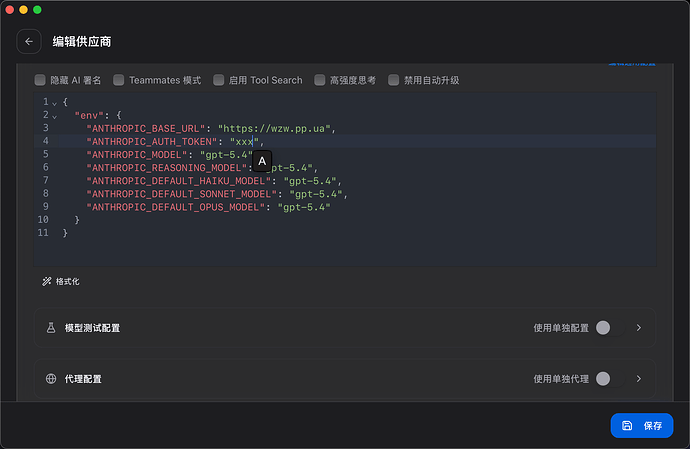690x449 pixels.
Task: Click ANTHROPIC_DEFAULT_OPUS_MODEL key
Action: coord(176,207)
